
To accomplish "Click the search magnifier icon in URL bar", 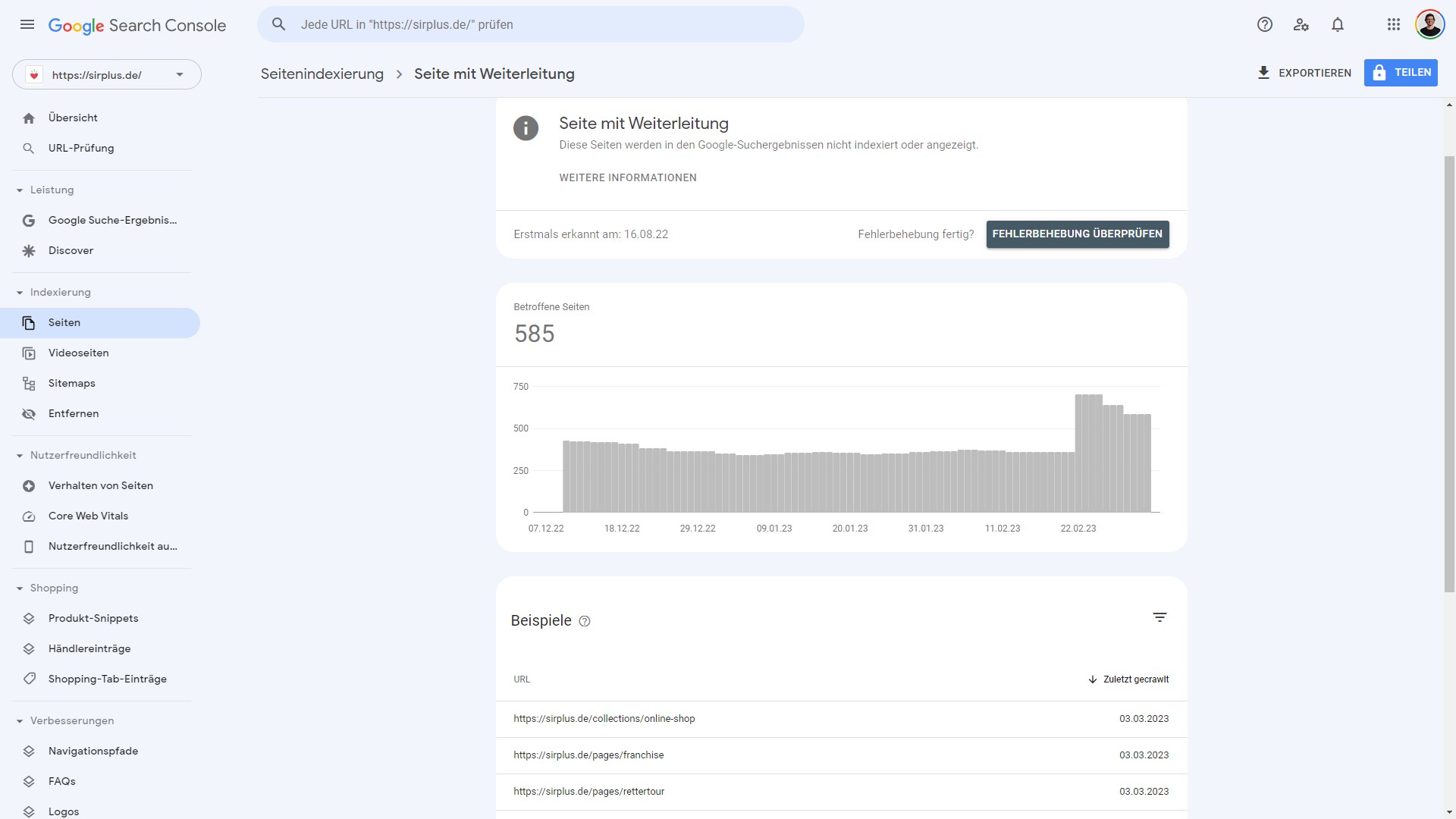I will (279, 24).
